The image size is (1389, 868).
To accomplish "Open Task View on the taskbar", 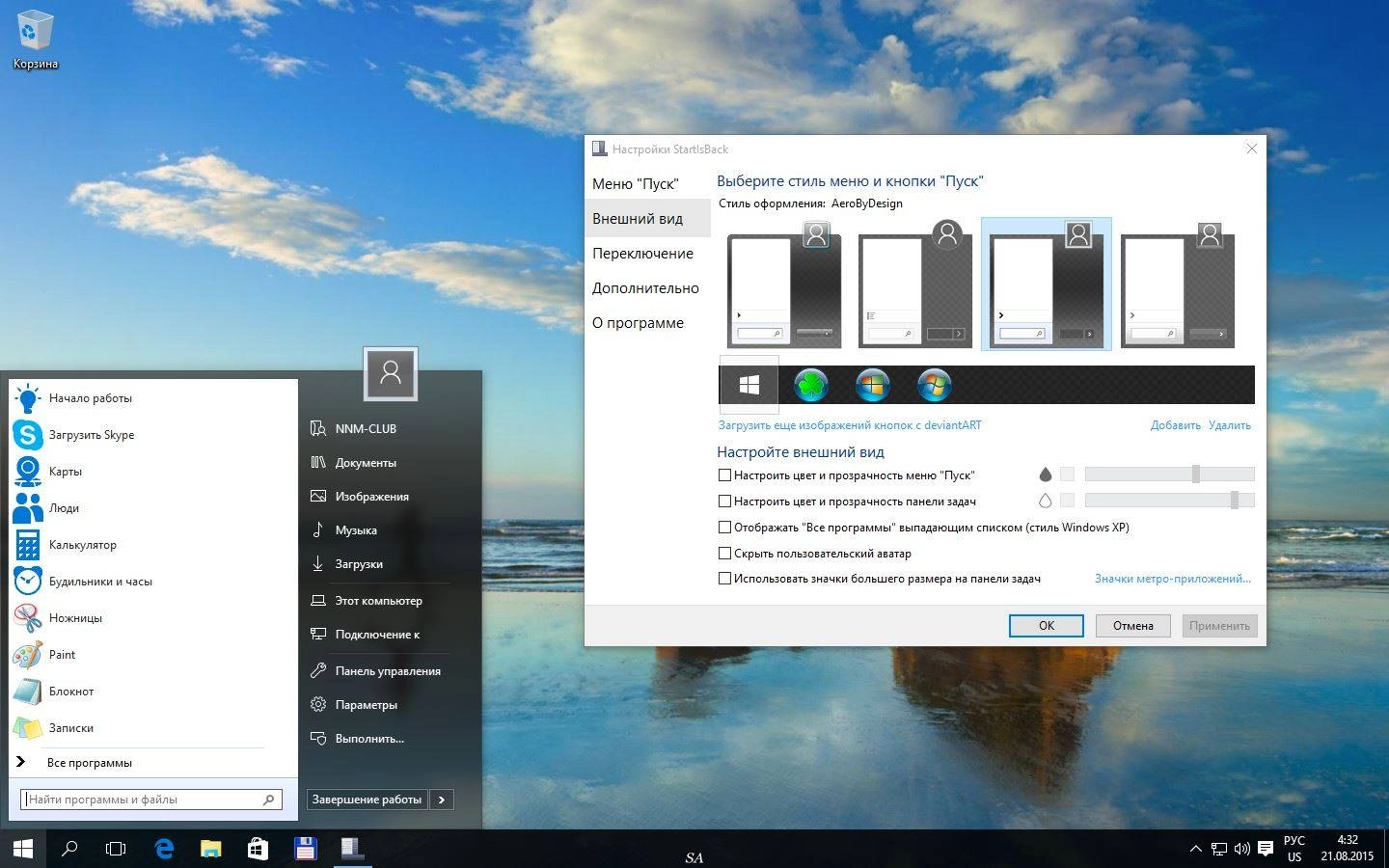I will pos(116,849).
